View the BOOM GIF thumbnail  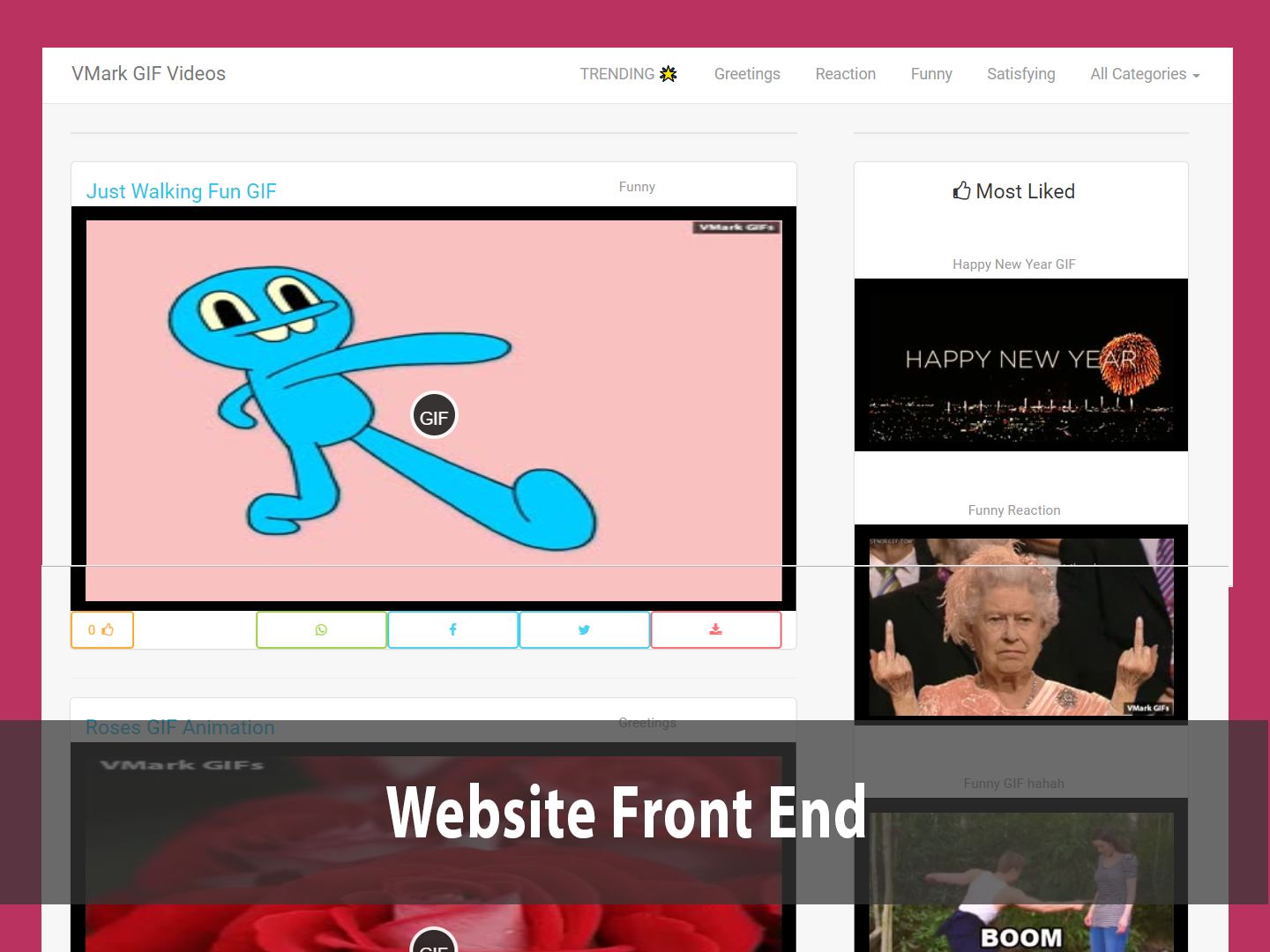(1021, 875)
